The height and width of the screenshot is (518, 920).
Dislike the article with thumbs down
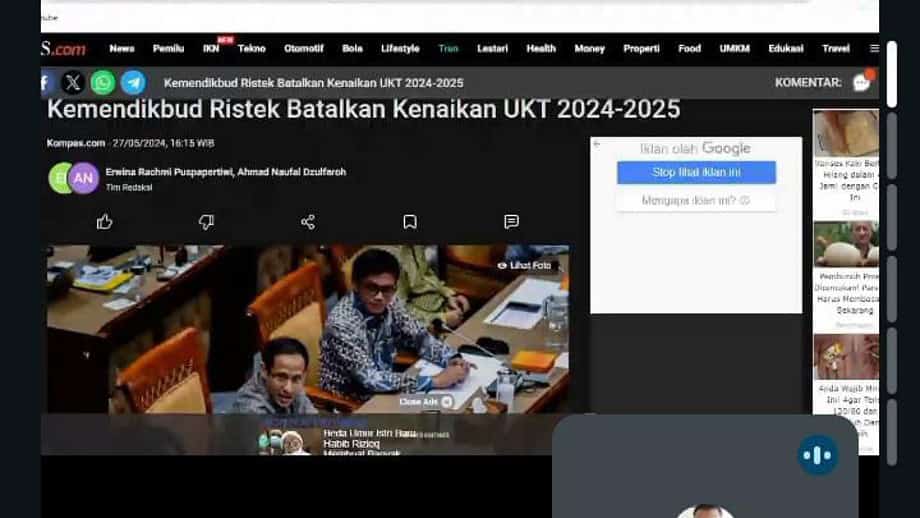[206, 222]
